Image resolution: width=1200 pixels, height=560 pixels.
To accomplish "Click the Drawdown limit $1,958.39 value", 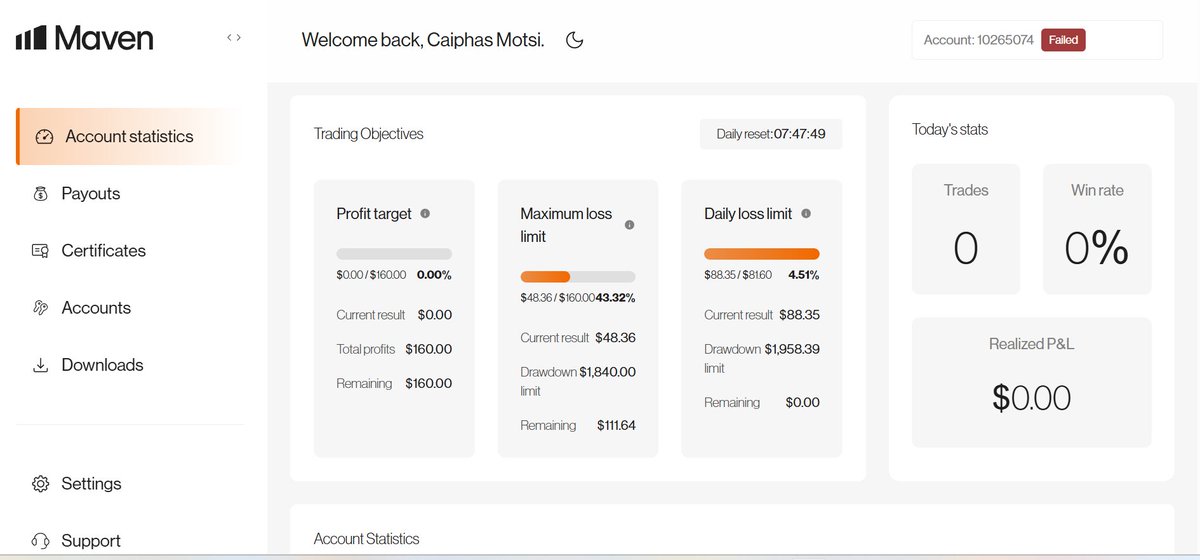I will [792, 349].
